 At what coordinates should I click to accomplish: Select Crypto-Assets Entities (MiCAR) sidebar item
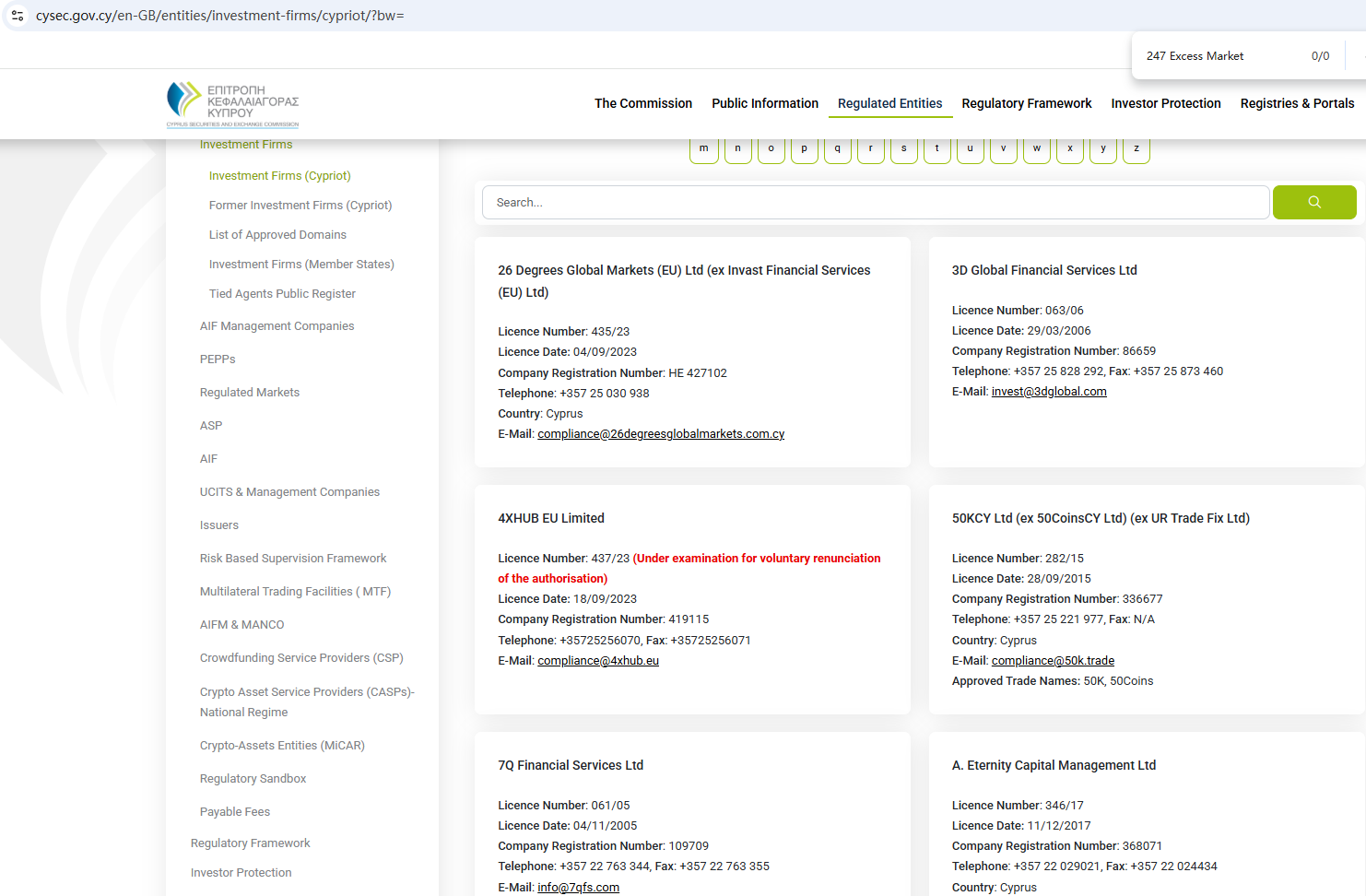pos(282,746)
